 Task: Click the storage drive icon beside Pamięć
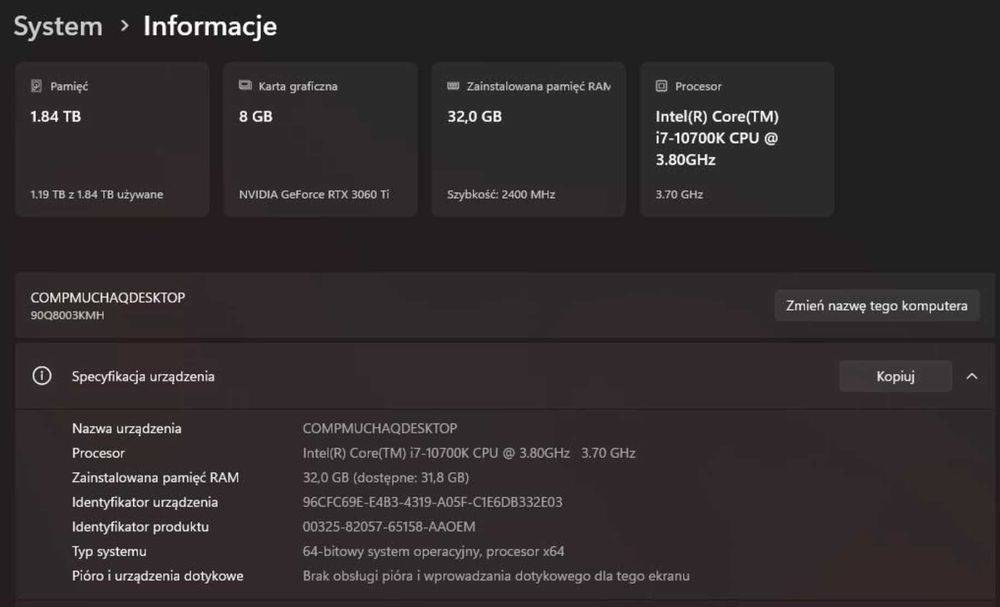[x=37, y=86]
